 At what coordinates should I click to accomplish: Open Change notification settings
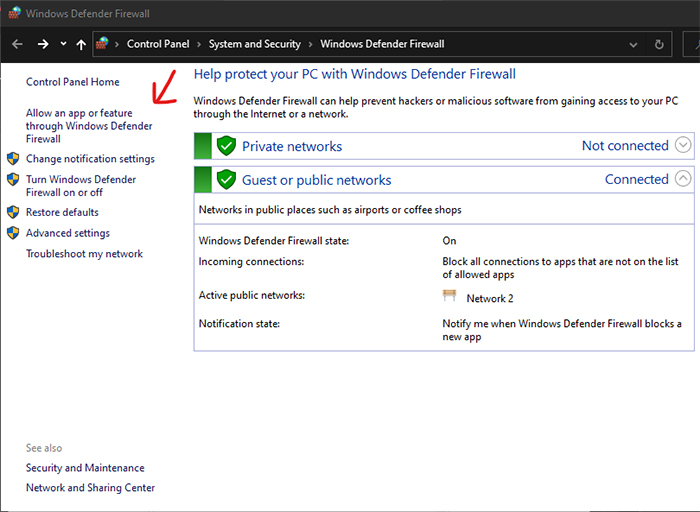(90, 159)
